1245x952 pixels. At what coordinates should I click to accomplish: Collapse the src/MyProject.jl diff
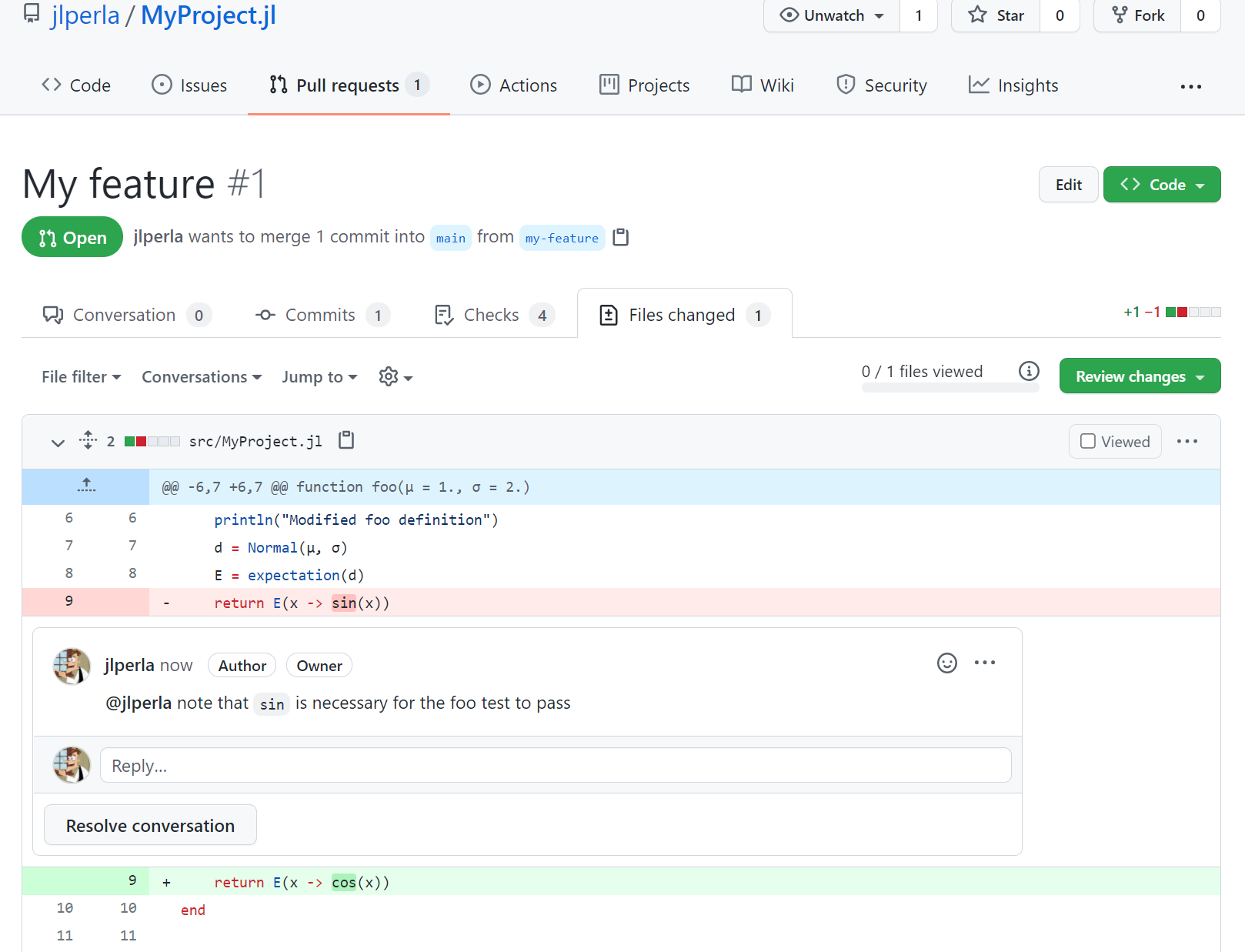pos(58,442)
